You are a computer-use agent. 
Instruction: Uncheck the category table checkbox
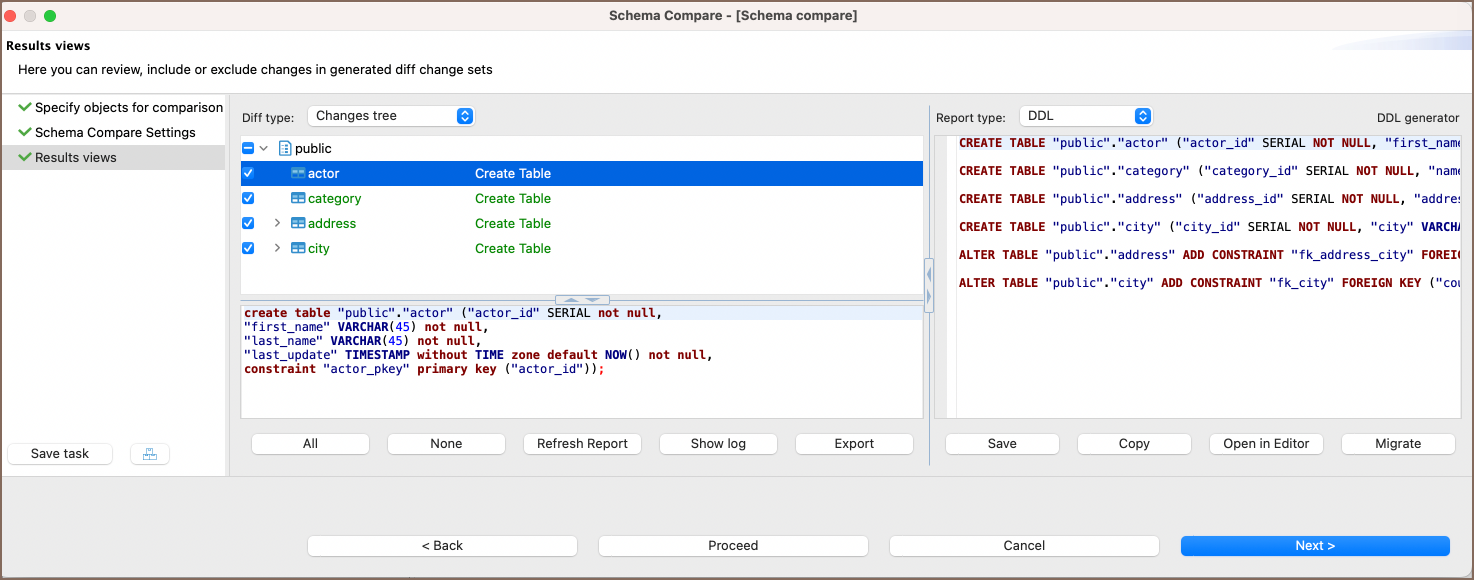249,198
